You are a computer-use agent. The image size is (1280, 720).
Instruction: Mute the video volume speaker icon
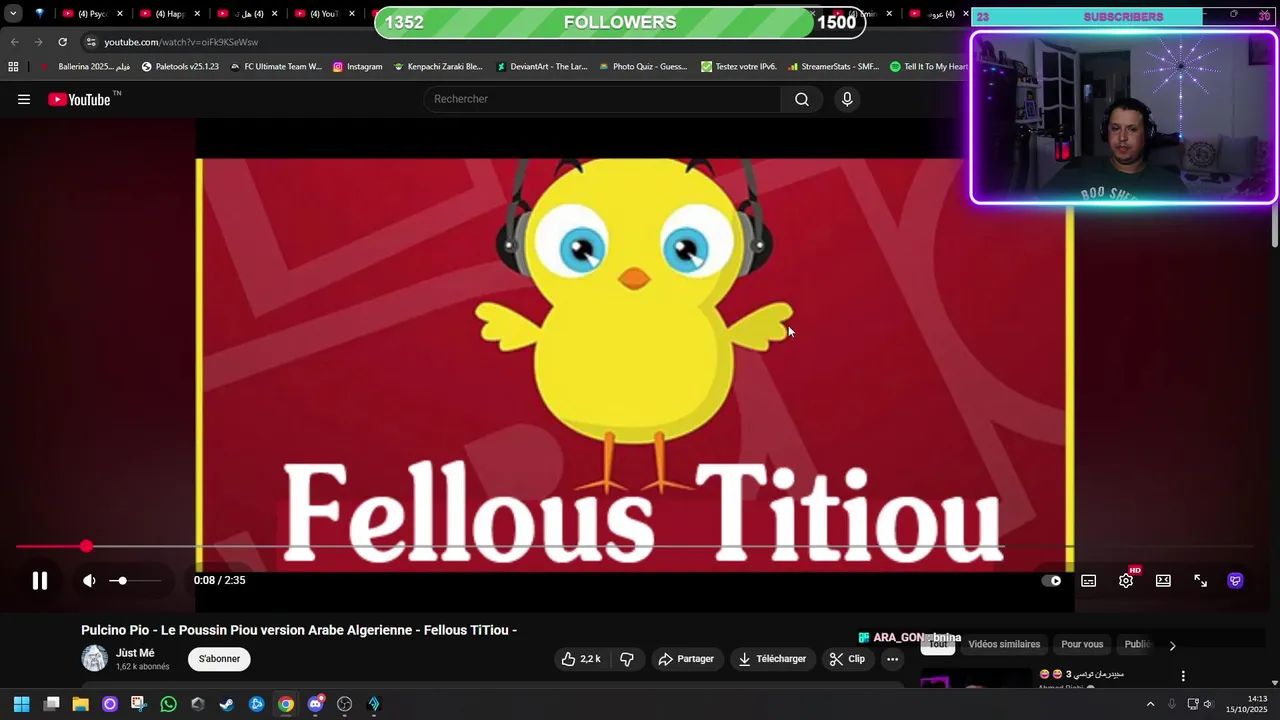point(89,580)
